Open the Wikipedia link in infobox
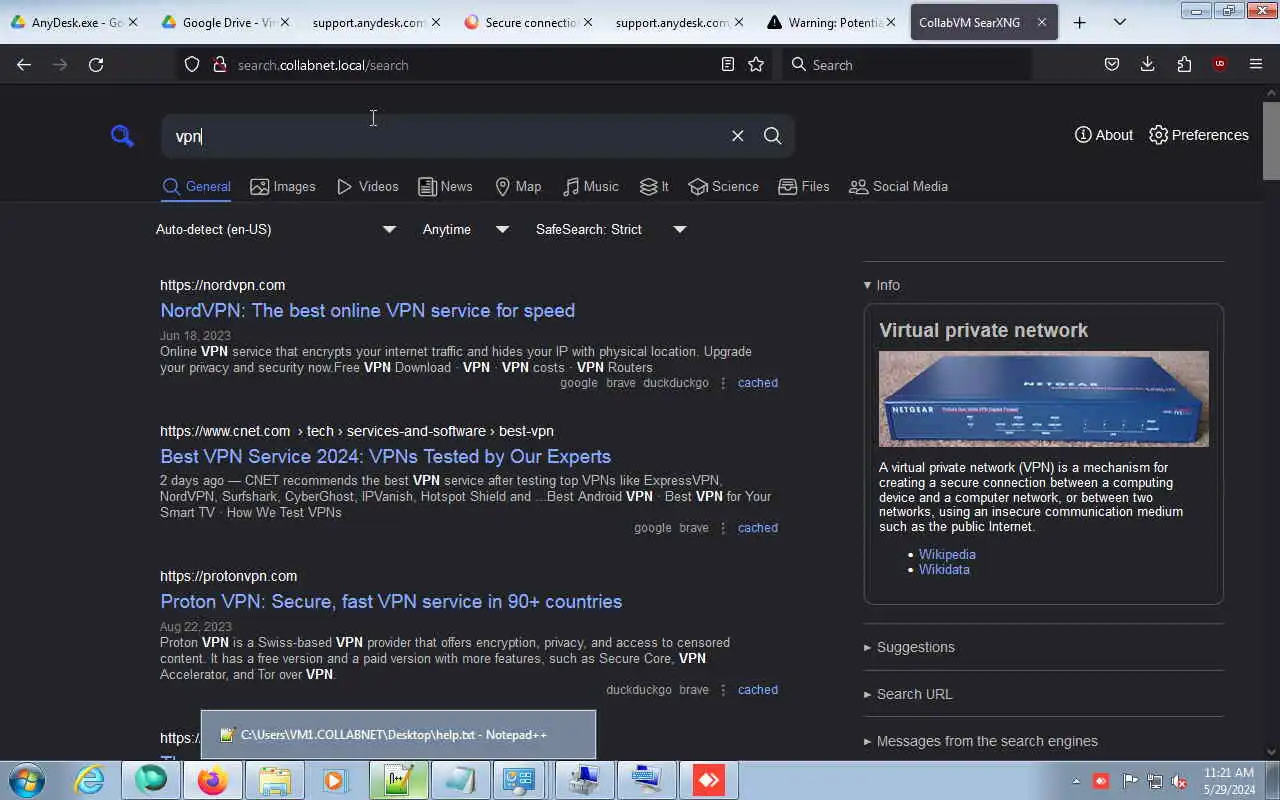This screenshot has width=1280, height=800. (947, 554)
